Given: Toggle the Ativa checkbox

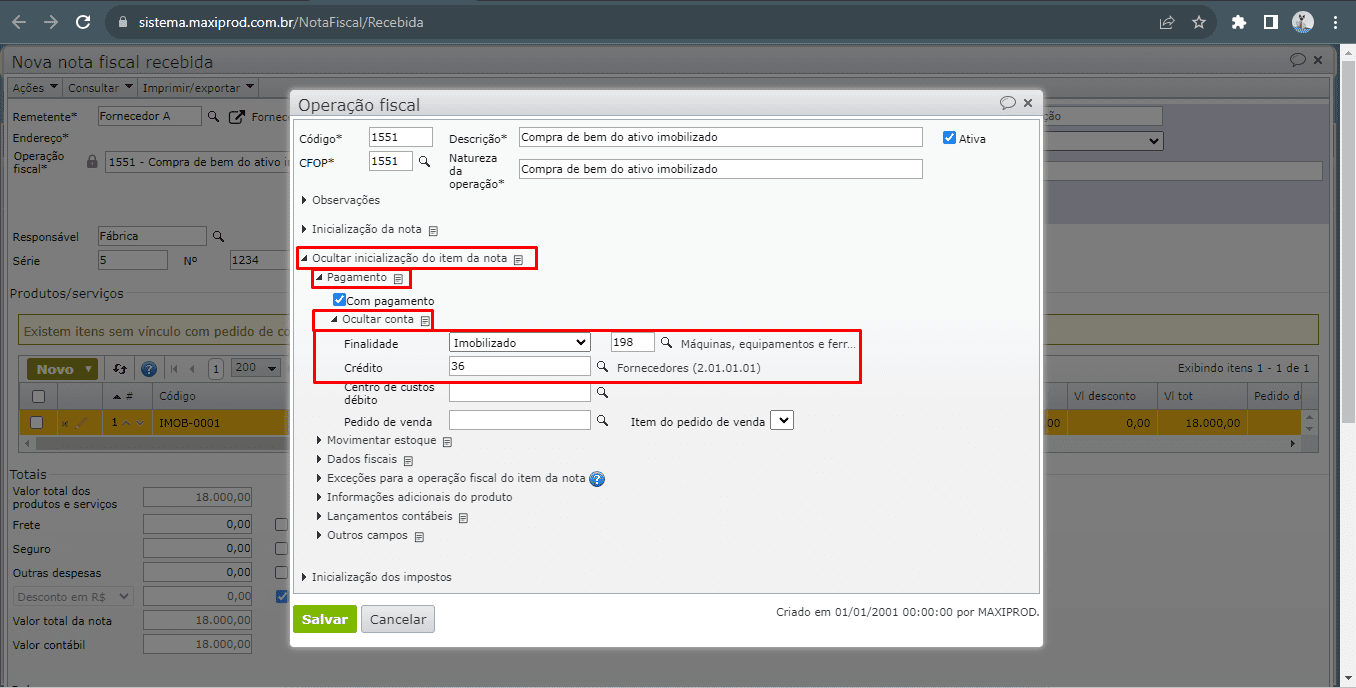Looking at the screenshot, I should pos(950,138).
